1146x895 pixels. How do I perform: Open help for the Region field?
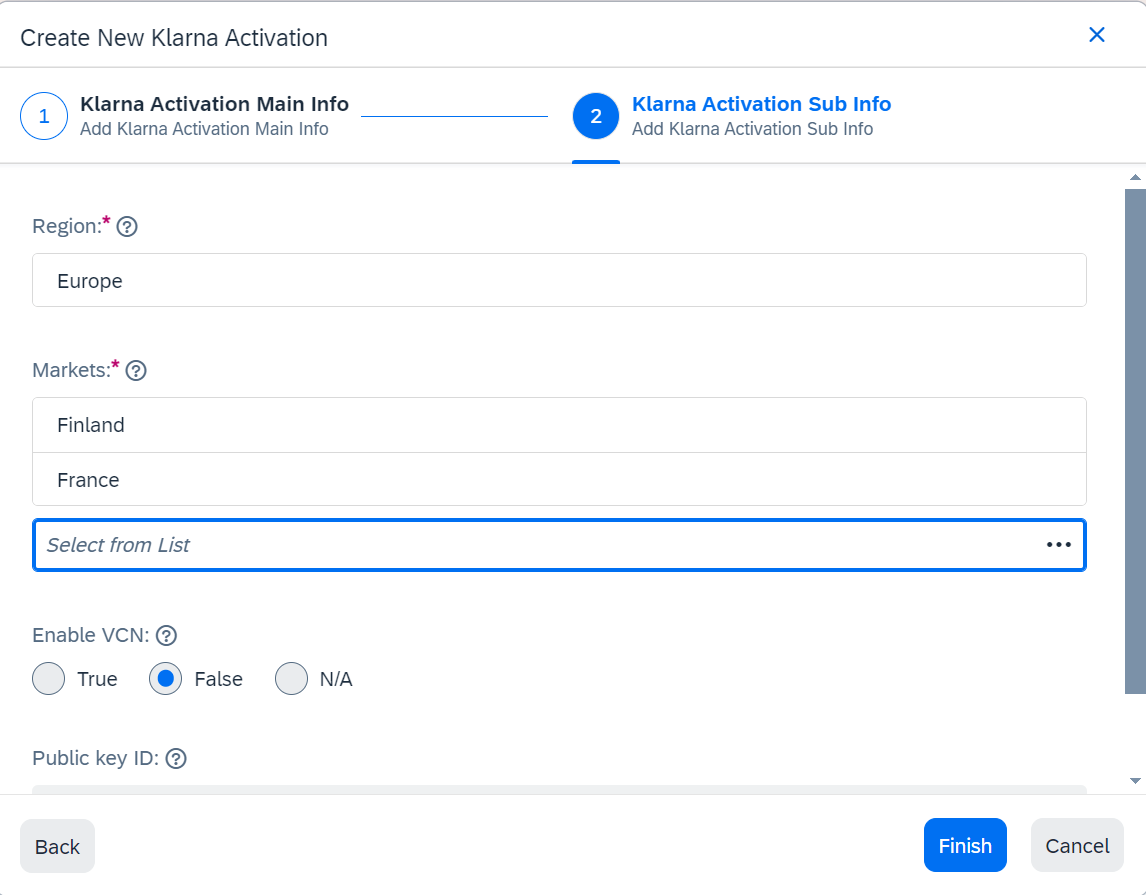(127, 226)
